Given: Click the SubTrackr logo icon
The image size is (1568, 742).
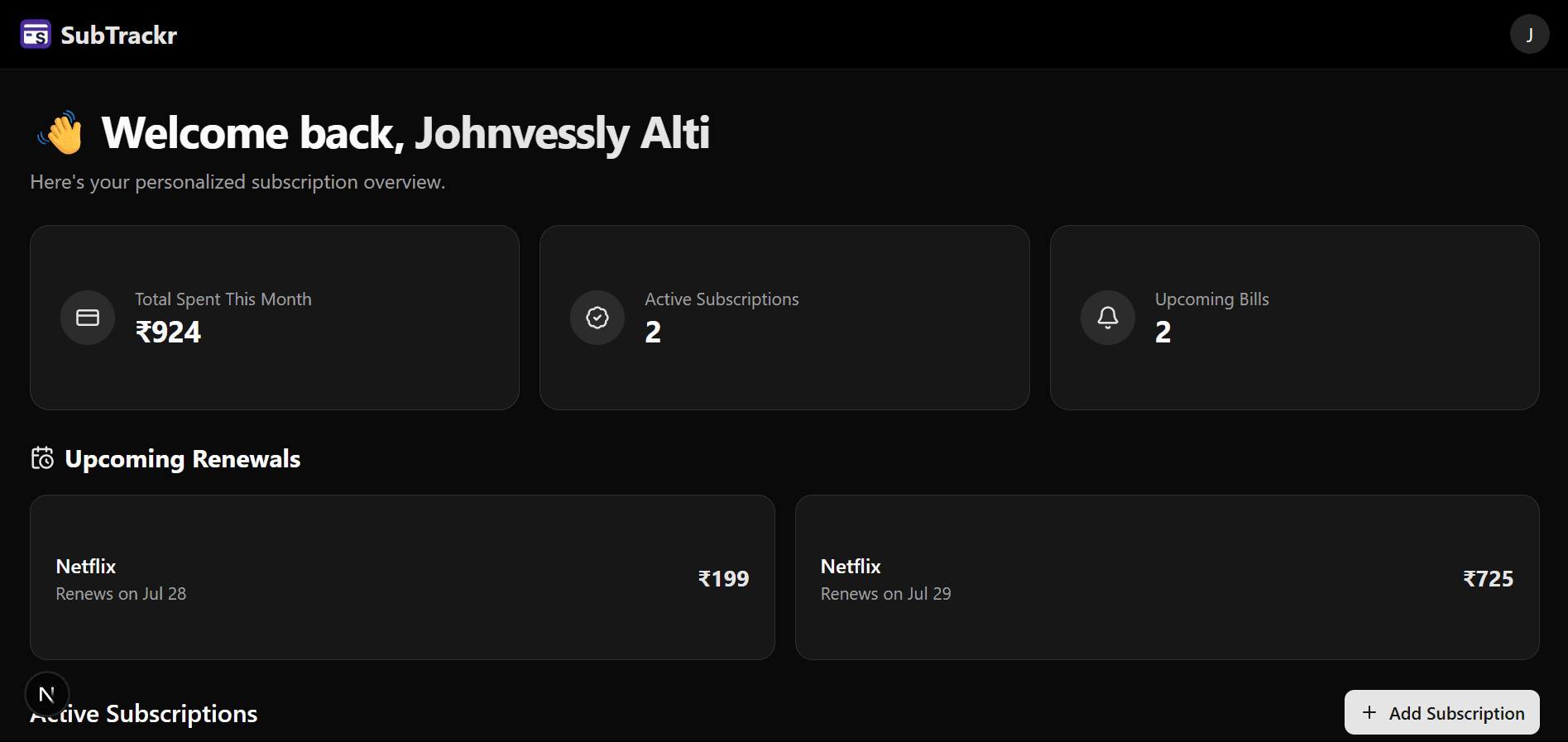Looking at the screenshot, I should (36, 35).
